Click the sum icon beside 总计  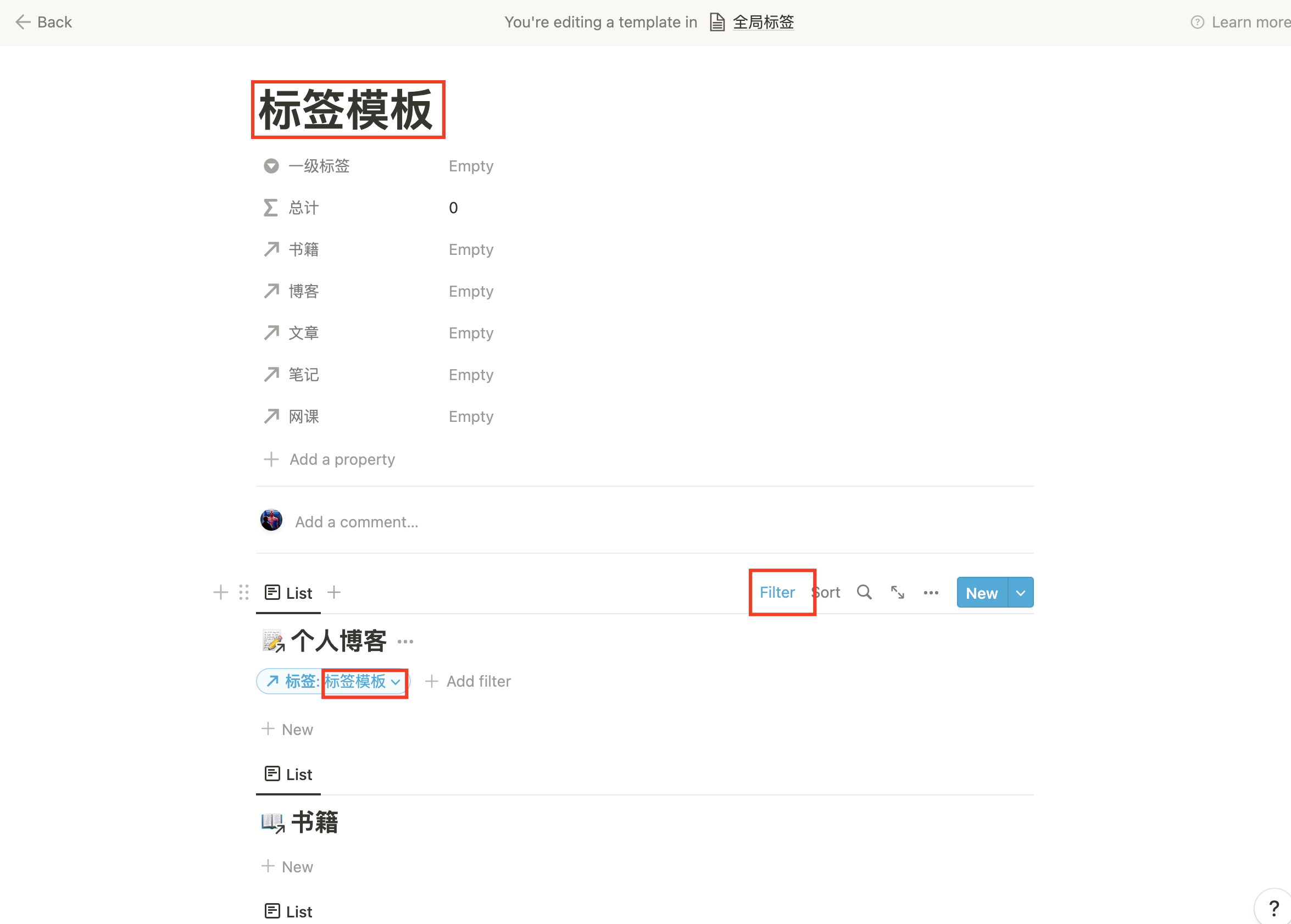[271, 207]
